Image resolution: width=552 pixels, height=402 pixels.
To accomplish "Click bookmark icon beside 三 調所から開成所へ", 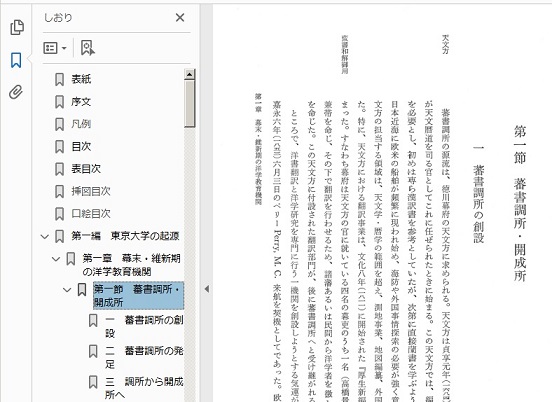I will (x=93, y=382).
